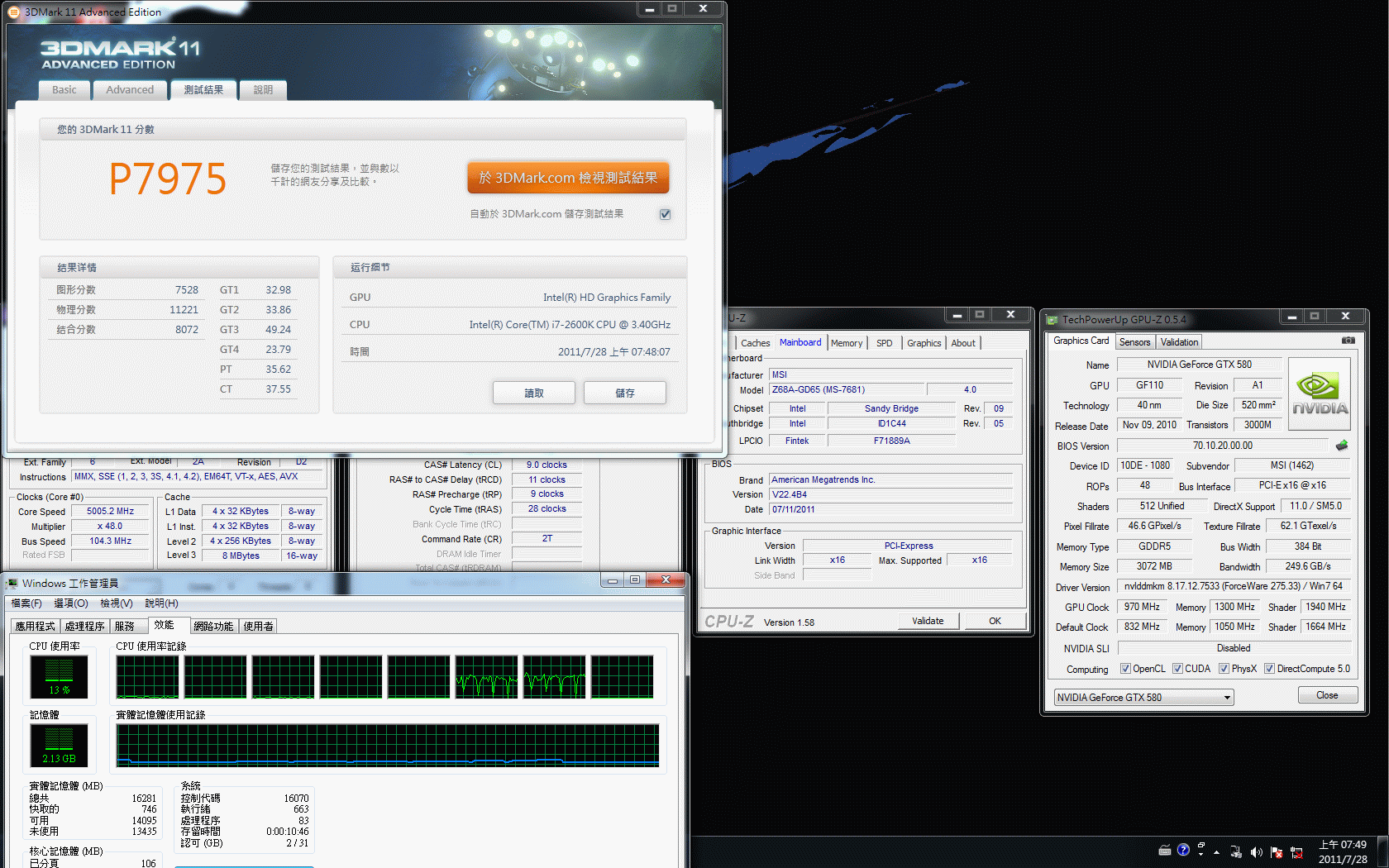Viewport: 1389px width, 868px height.
Task: Switch to 網路功能 tab in Task Manager
Action: pyautogui.click(x=214, y=627)
